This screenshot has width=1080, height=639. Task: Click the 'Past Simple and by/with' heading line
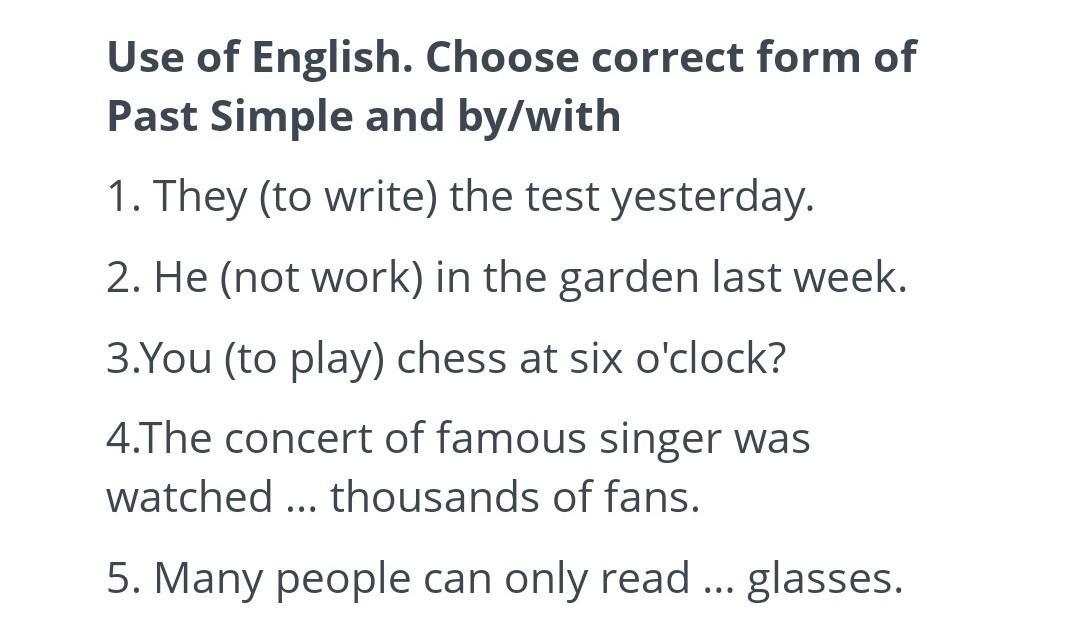[364, 116]
